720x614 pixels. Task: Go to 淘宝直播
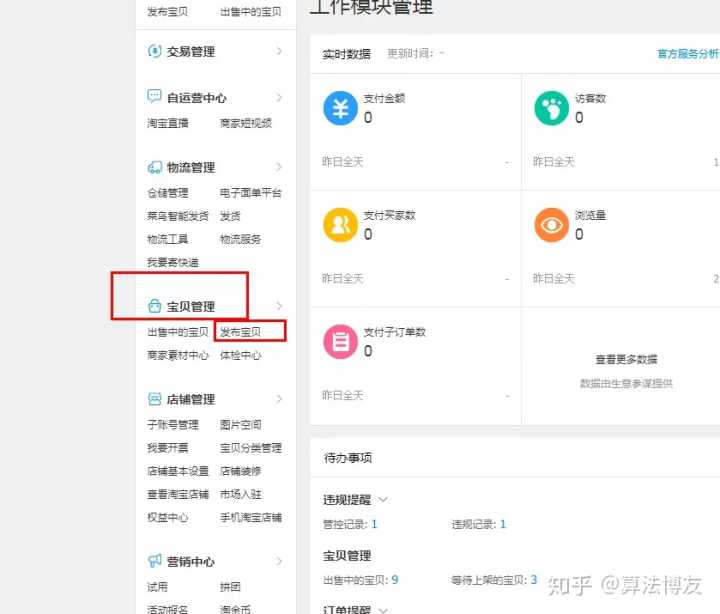click(168, 123)
